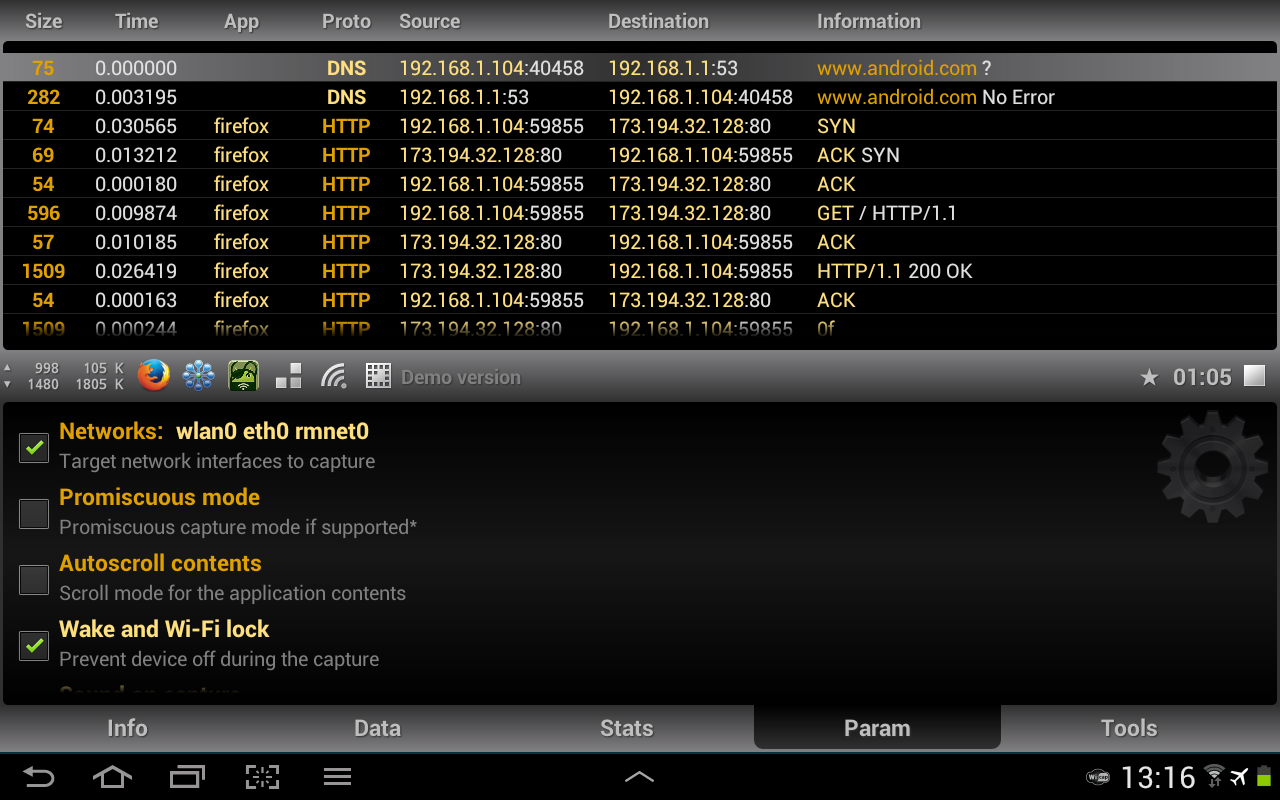Open the recent apps overview
1280x800 pixels.
coord(187,777)
